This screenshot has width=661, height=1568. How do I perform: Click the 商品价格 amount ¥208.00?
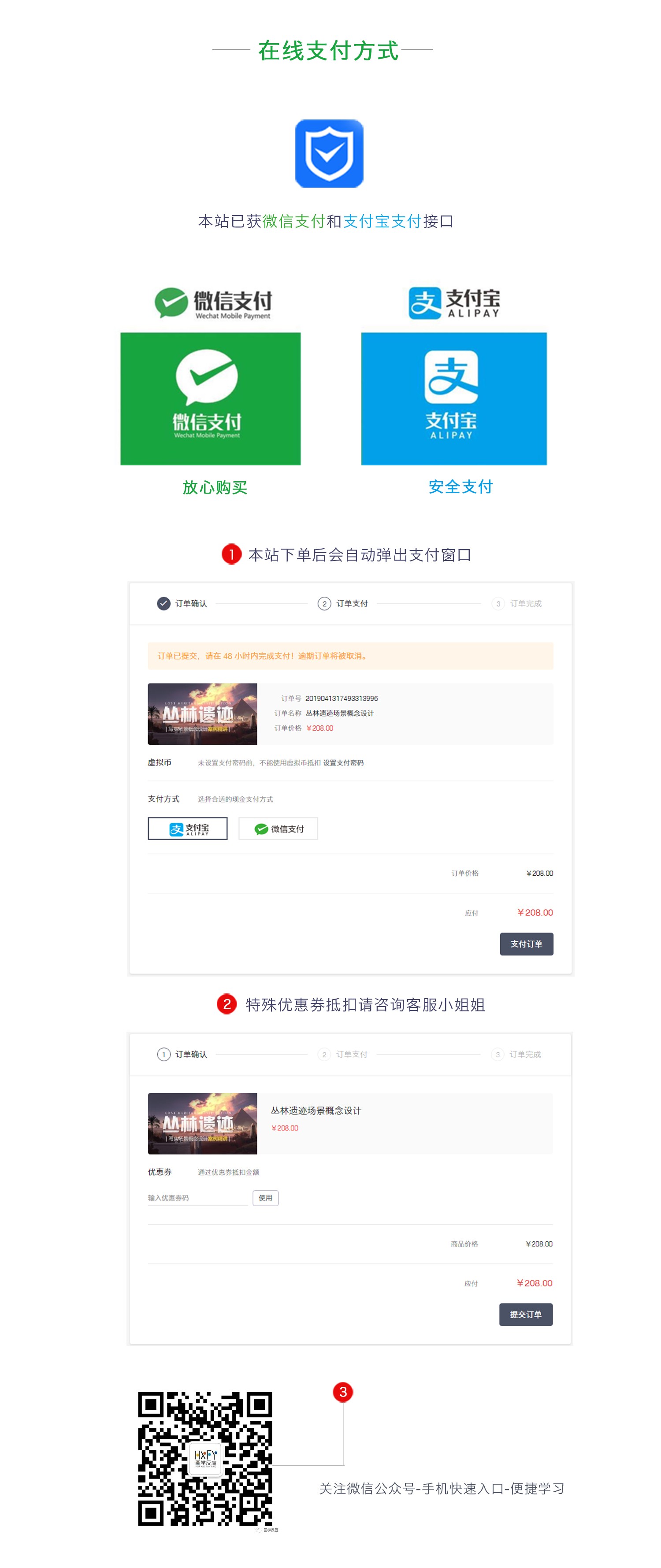click(x=539, y=1244)
